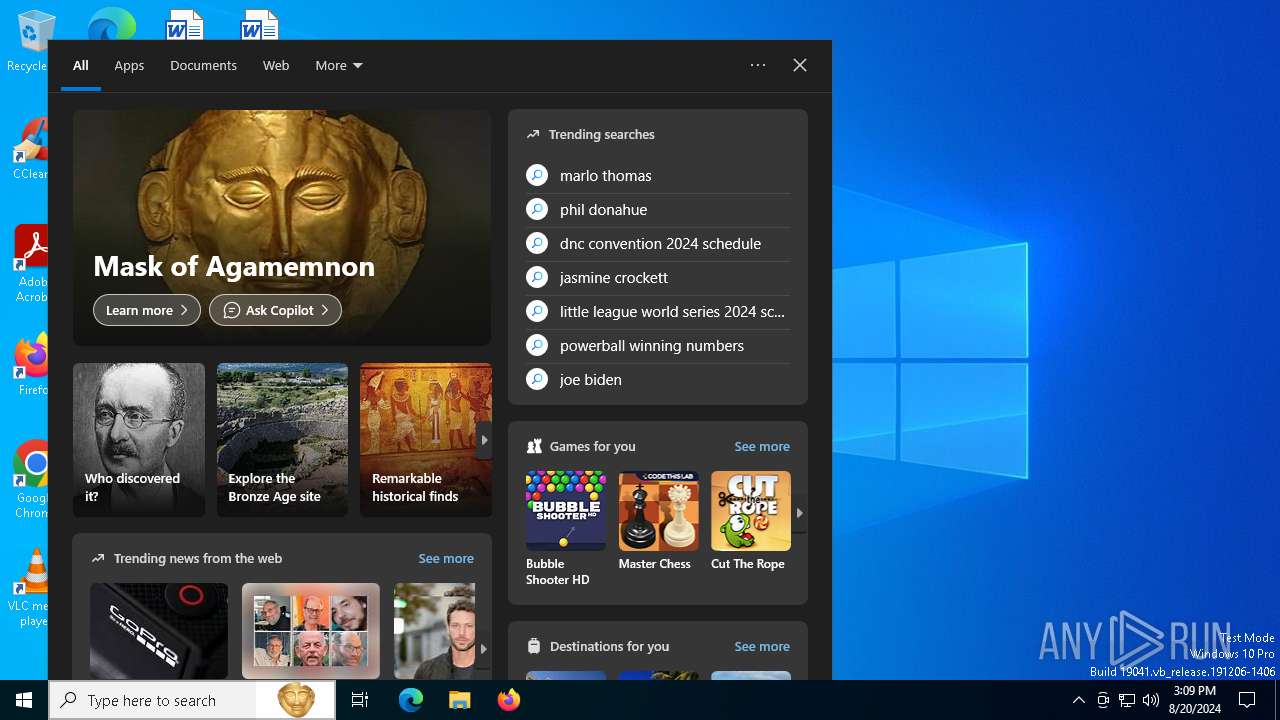The width and height of the screenshot is (1280, 720).
Task: Open the three-dot options menu
Action: tap(758, 65)
